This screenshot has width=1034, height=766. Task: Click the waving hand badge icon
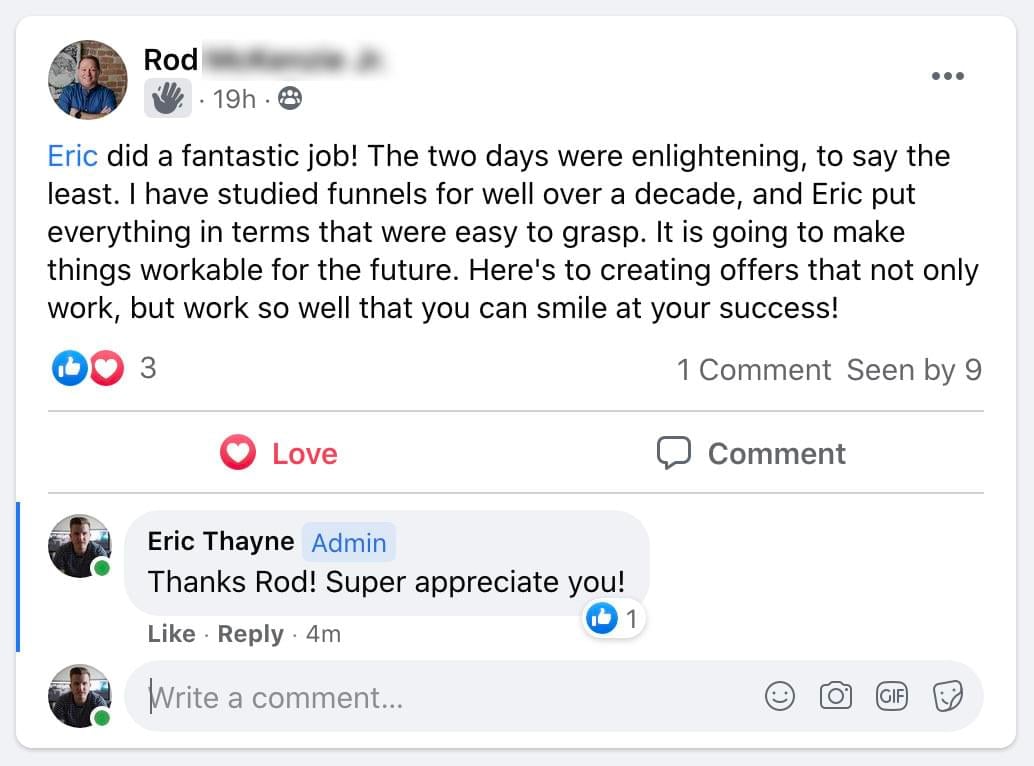[167, 98]
